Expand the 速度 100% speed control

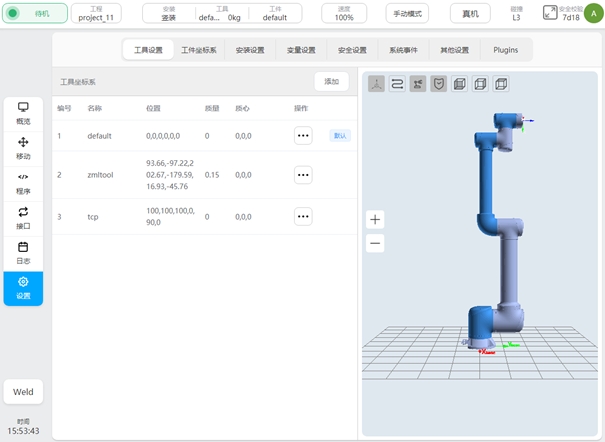tap(343, 13)
